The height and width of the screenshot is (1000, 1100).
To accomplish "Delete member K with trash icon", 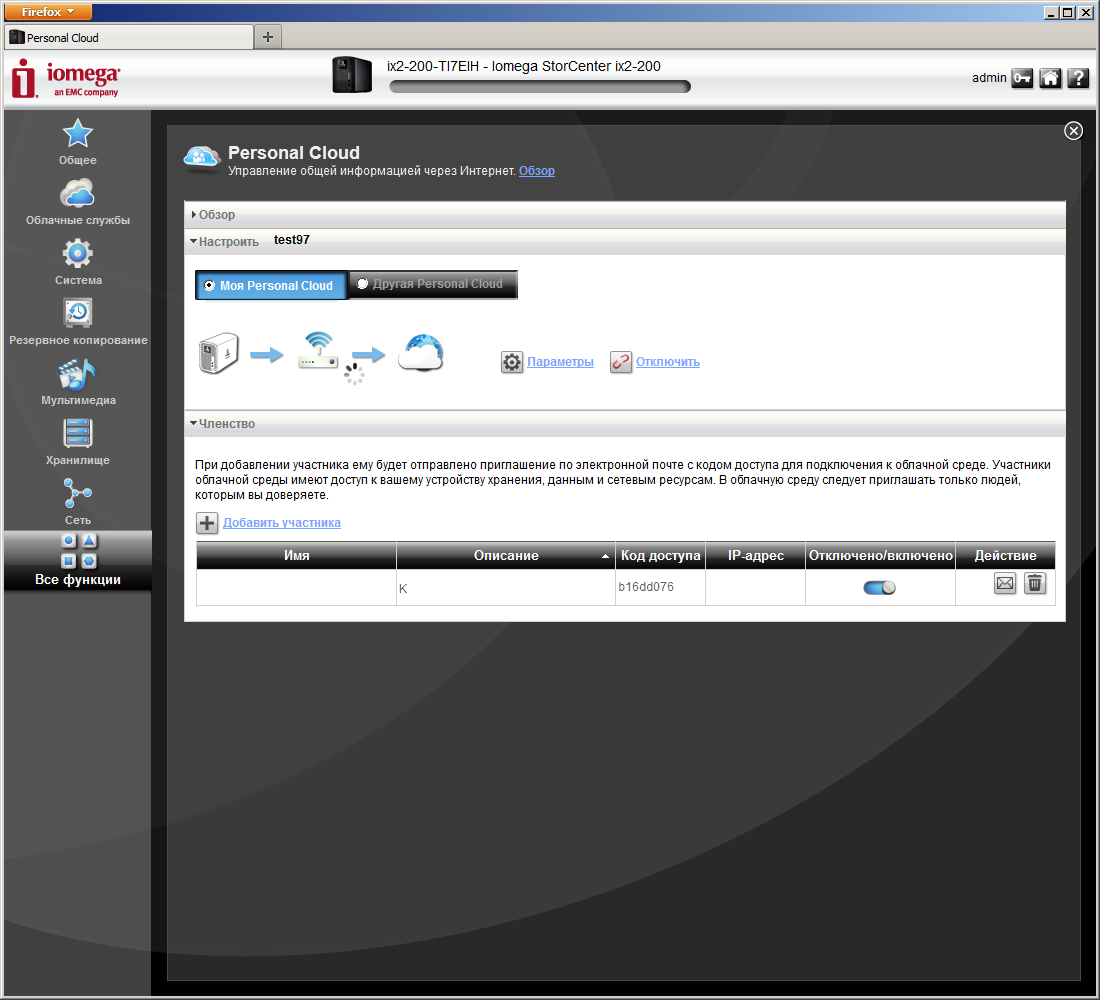I will pos(1035,583).
